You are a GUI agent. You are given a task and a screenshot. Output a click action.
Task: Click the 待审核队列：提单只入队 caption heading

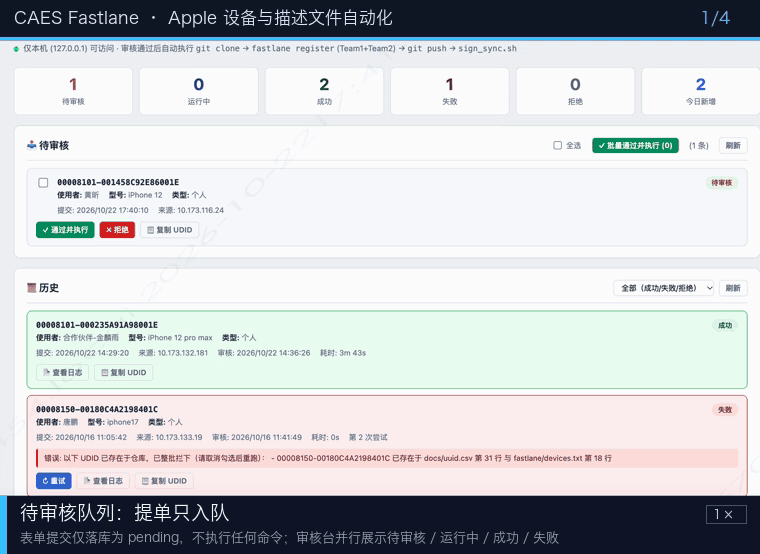pos(125,513)
